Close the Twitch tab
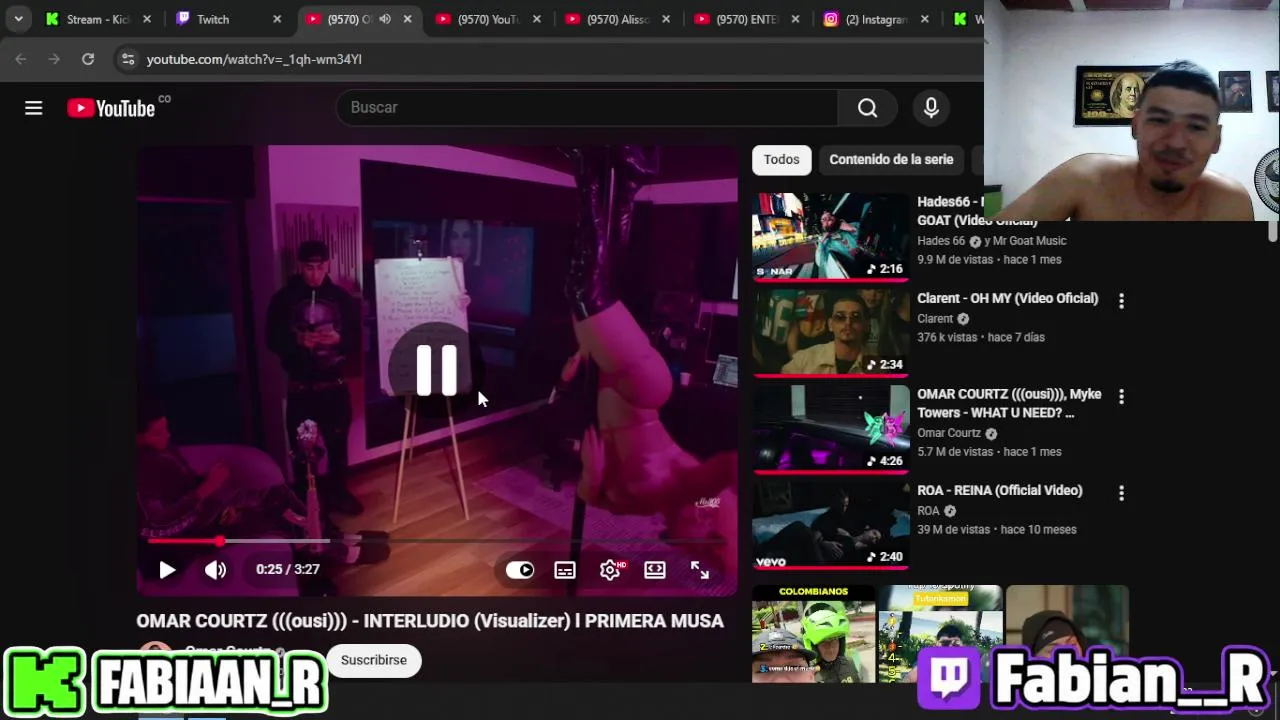The image size is (1280, 720). click(277, 19)
